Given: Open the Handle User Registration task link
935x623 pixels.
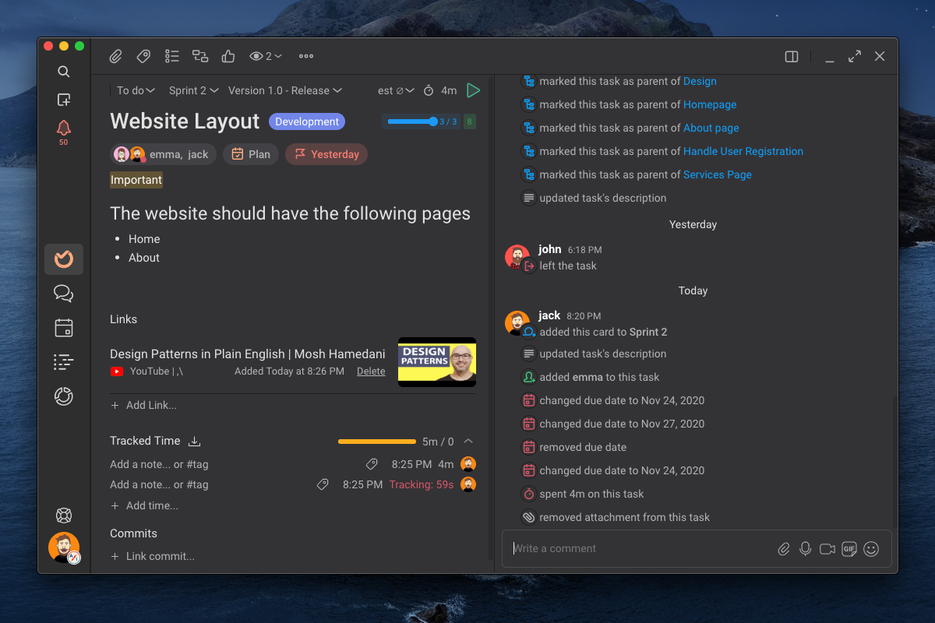Looking at the screenshot, I should click(x=743, y=152).
